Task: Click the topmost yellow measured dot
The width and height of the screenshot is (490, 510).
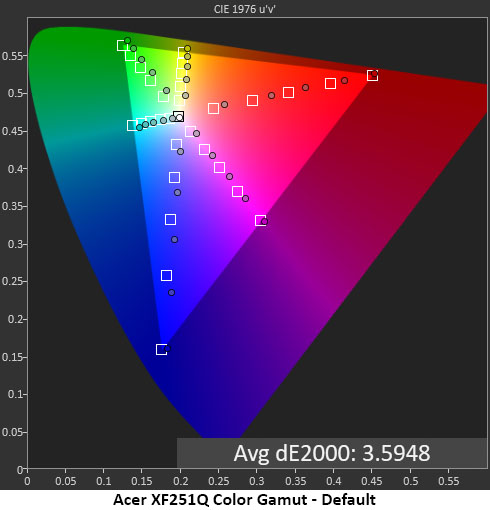Action: tap(187, 49)
